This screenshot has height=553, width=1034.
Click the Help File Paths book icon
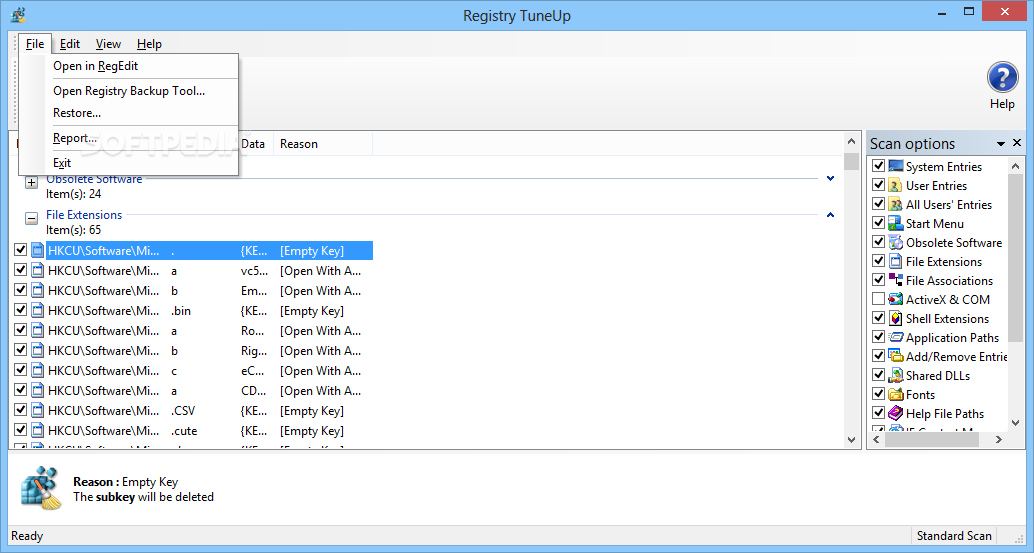click(896, 413)
